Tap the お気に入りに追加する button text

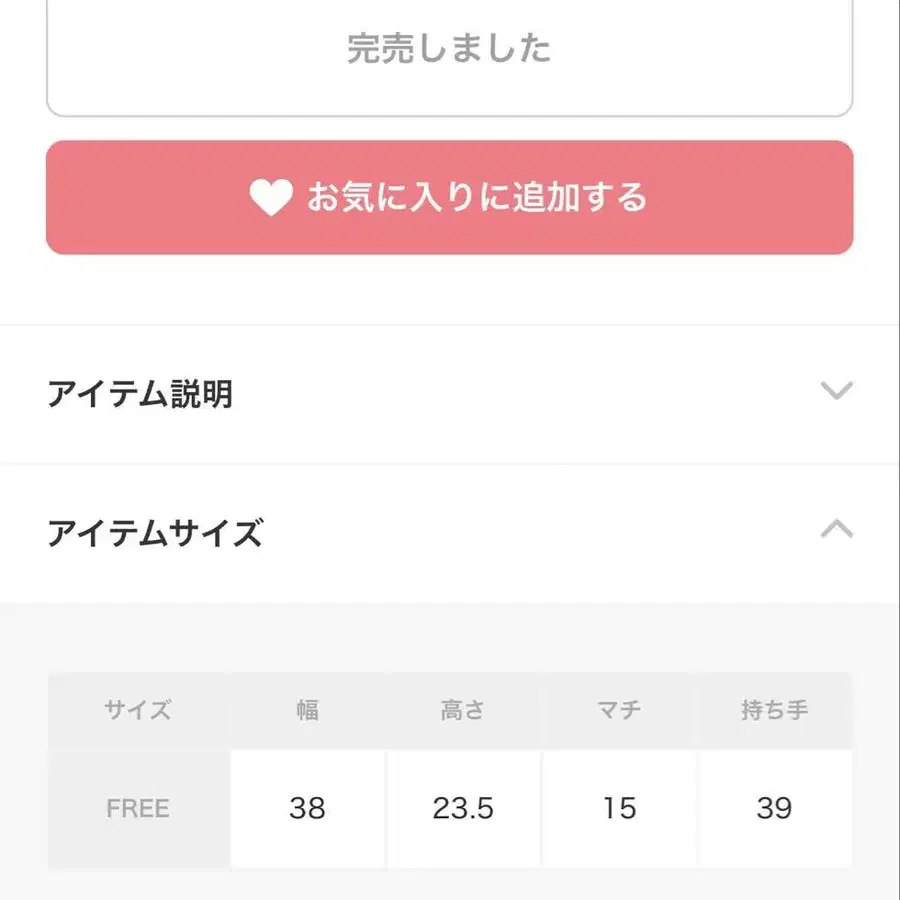pos(476,198)
